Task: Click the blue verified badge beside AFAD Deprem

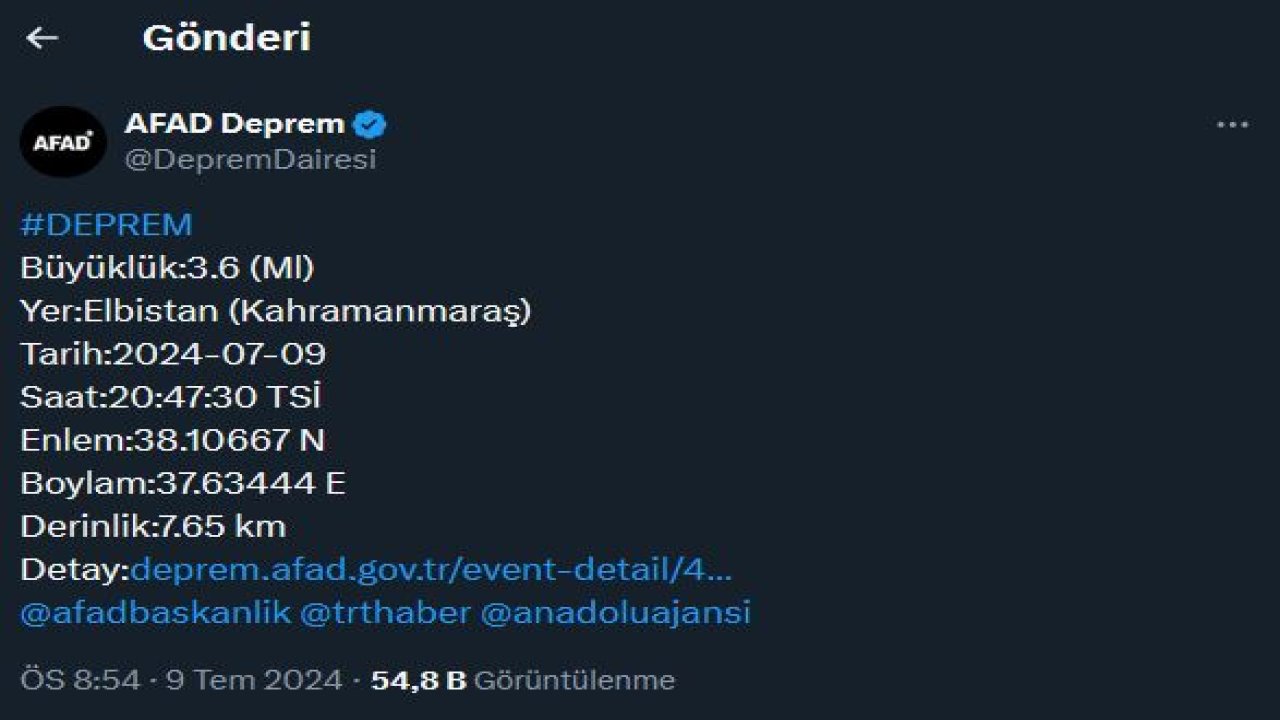Action: [x=370, y=122]
